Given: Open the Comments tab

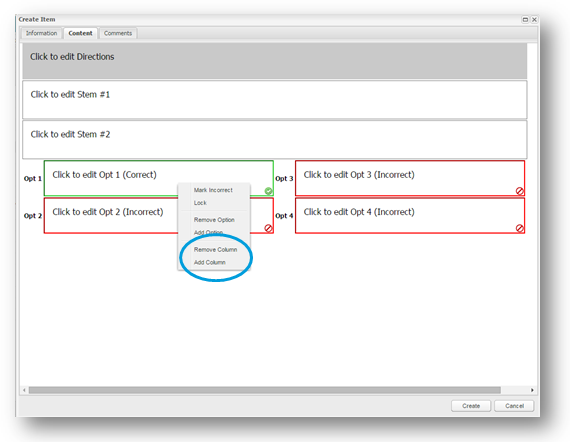Looking at the screenshot, I should tap(118, 33).
